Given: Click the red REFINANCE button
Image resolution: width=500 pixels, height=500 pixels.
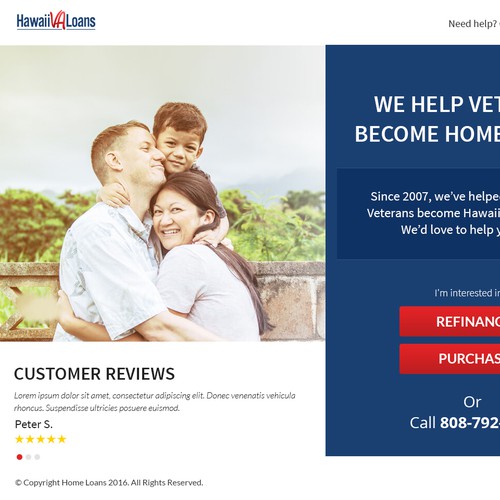Looking at the screenshot, I should [450, 321].
